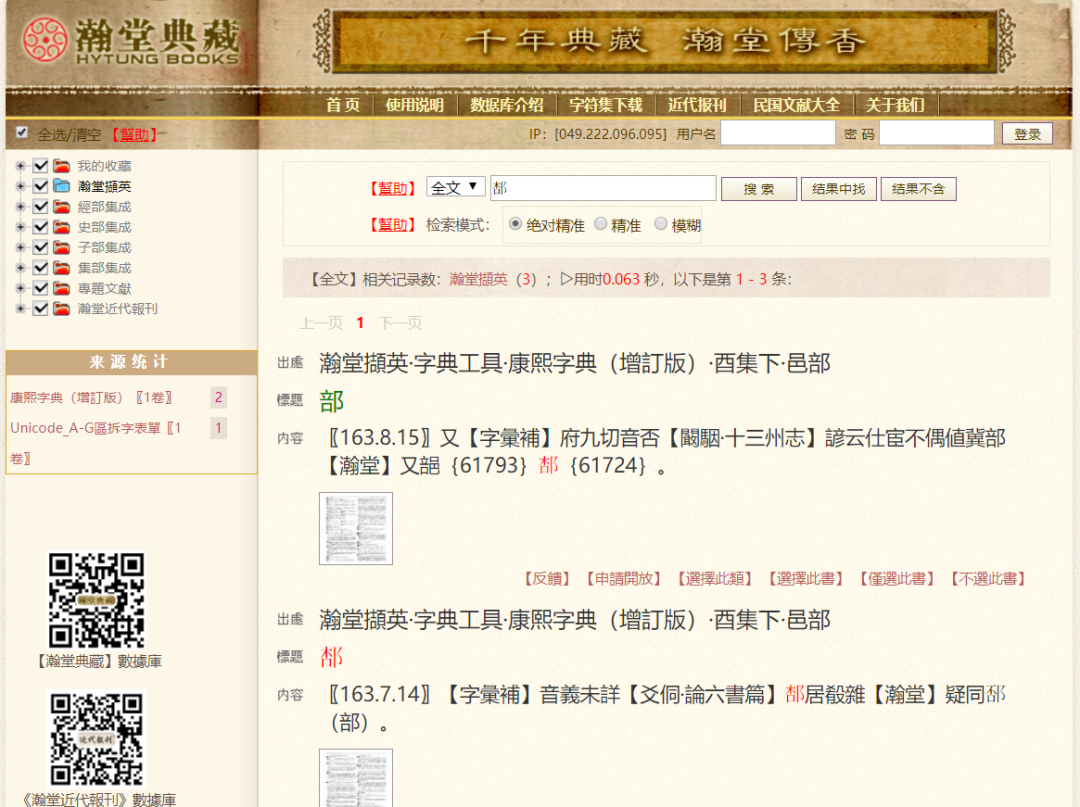Uncheck the 集部集成 checkbox
The image size is (1080, 807).
tap(41, 267)
